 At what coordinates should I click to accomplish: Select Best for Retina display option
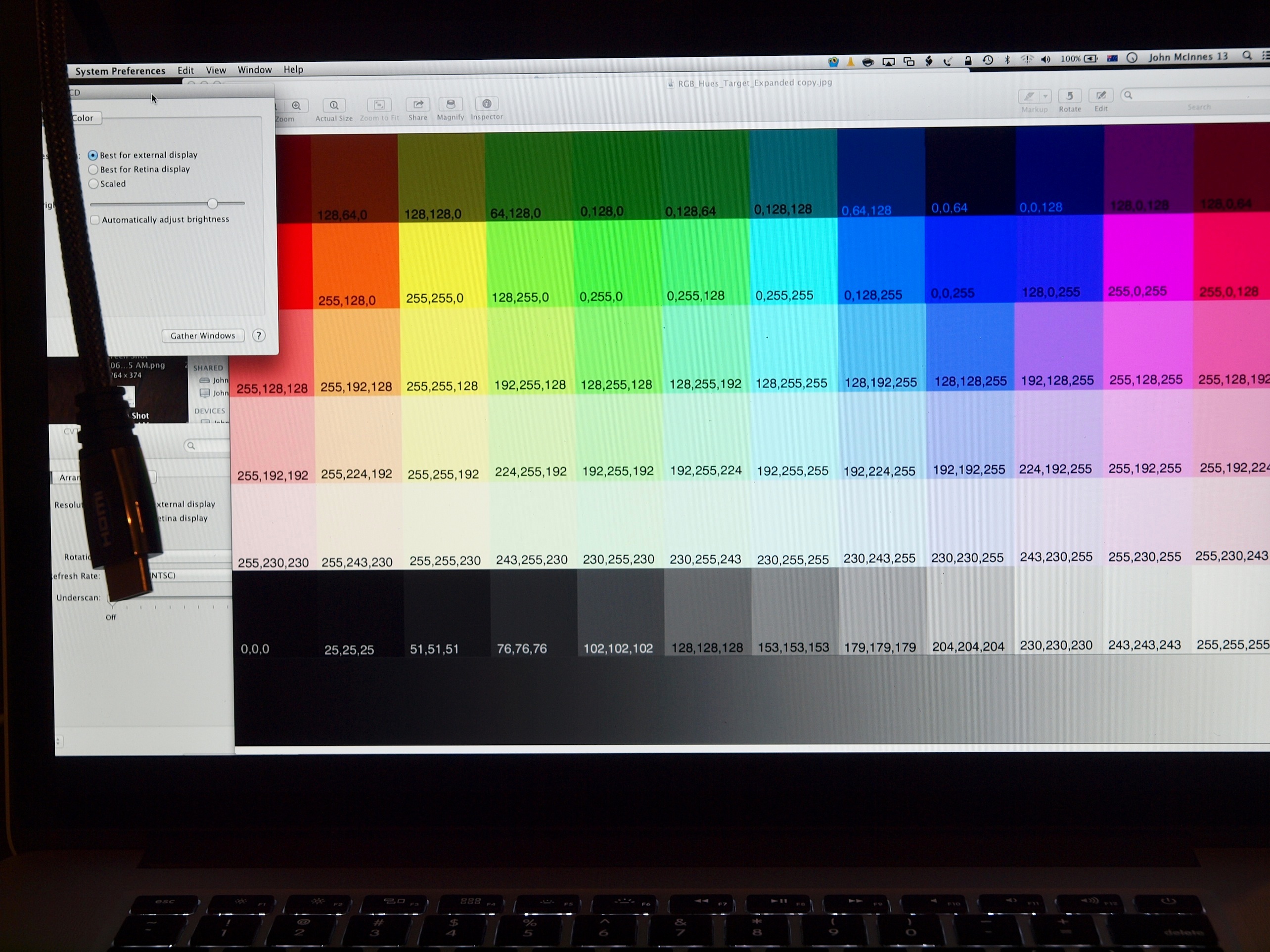93,169
